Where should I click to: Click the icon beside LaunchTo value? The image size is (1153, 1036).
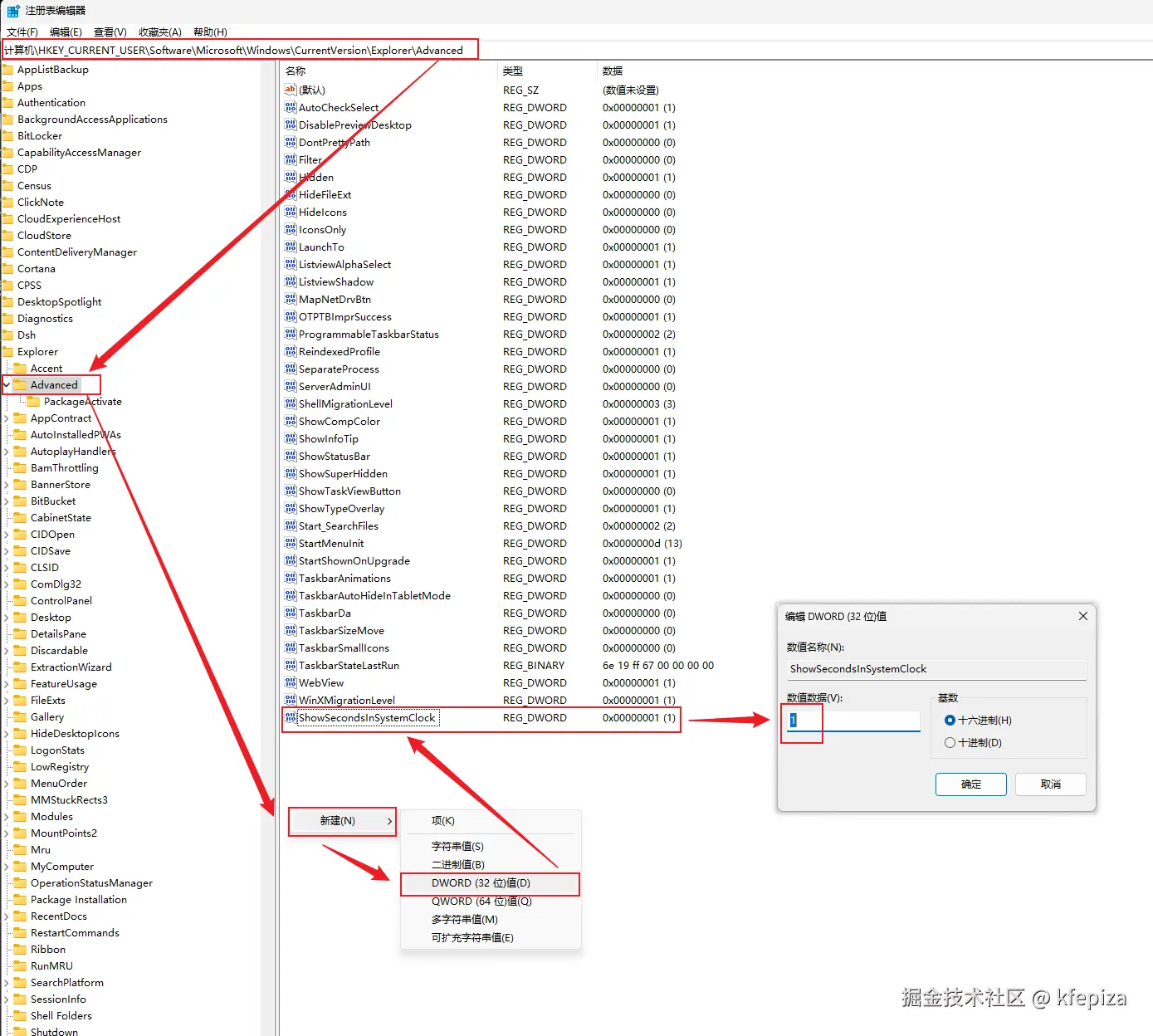click(291, 247)
